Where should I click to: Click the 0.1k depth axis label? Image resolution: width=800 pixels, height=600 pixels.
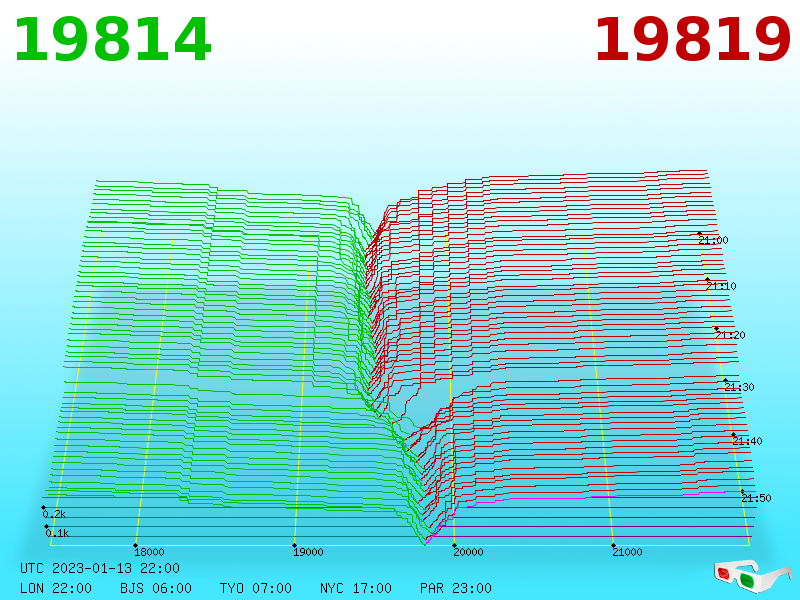[57, 533]
